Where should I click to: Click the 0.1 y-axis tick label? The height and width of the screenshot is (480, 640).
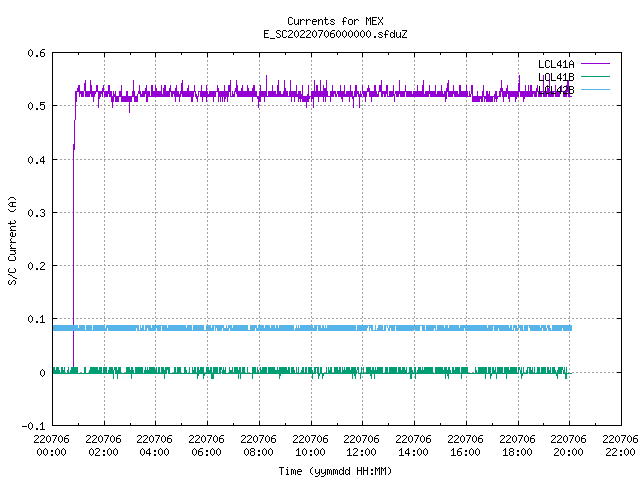pyautogui.click(x=36, y=319)
